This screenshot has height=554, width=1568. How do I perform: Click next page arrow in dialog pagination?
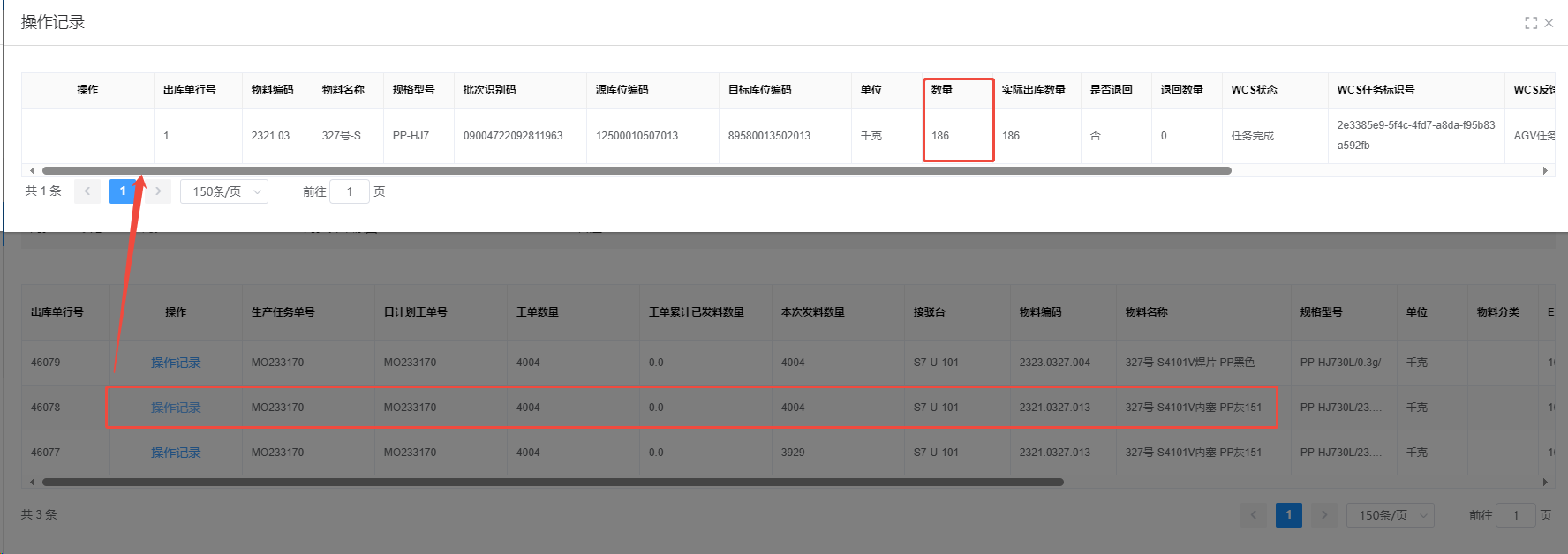158,191
